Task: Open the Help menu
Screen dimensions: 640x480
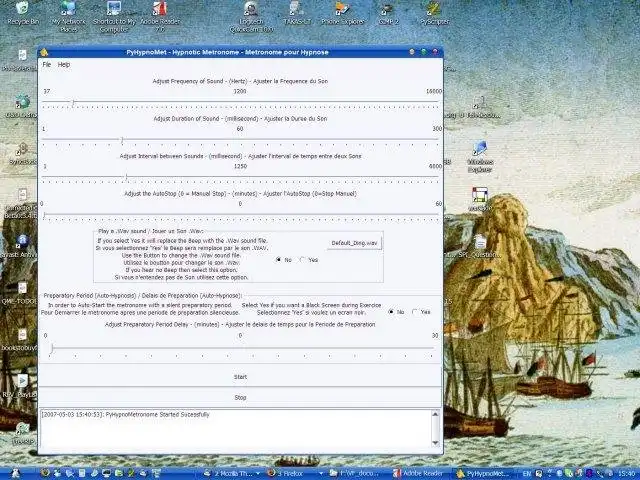Action: (x=64, y=64)
